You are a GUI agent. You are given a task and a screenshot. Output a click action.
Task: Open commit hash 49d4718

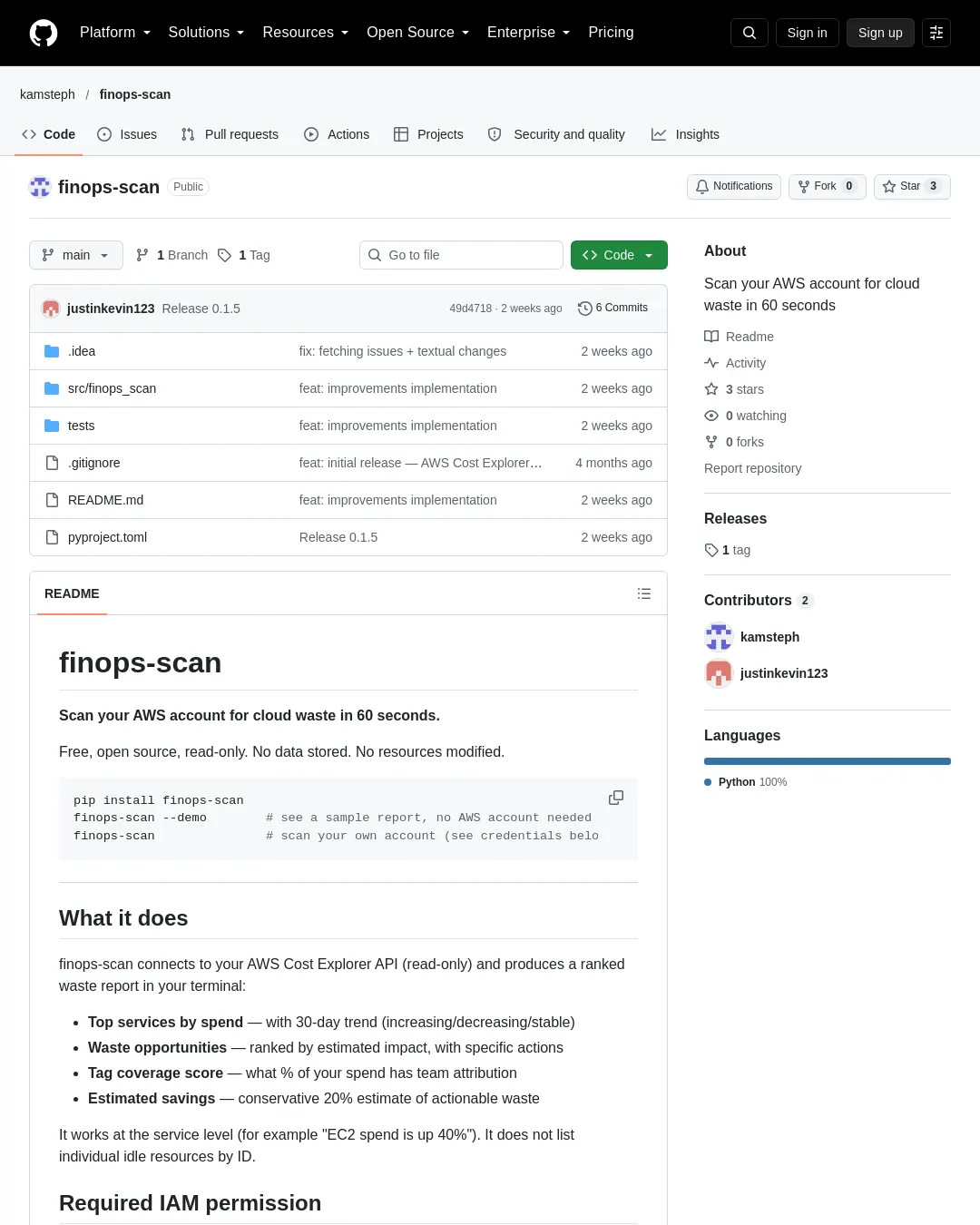[471, 309]
